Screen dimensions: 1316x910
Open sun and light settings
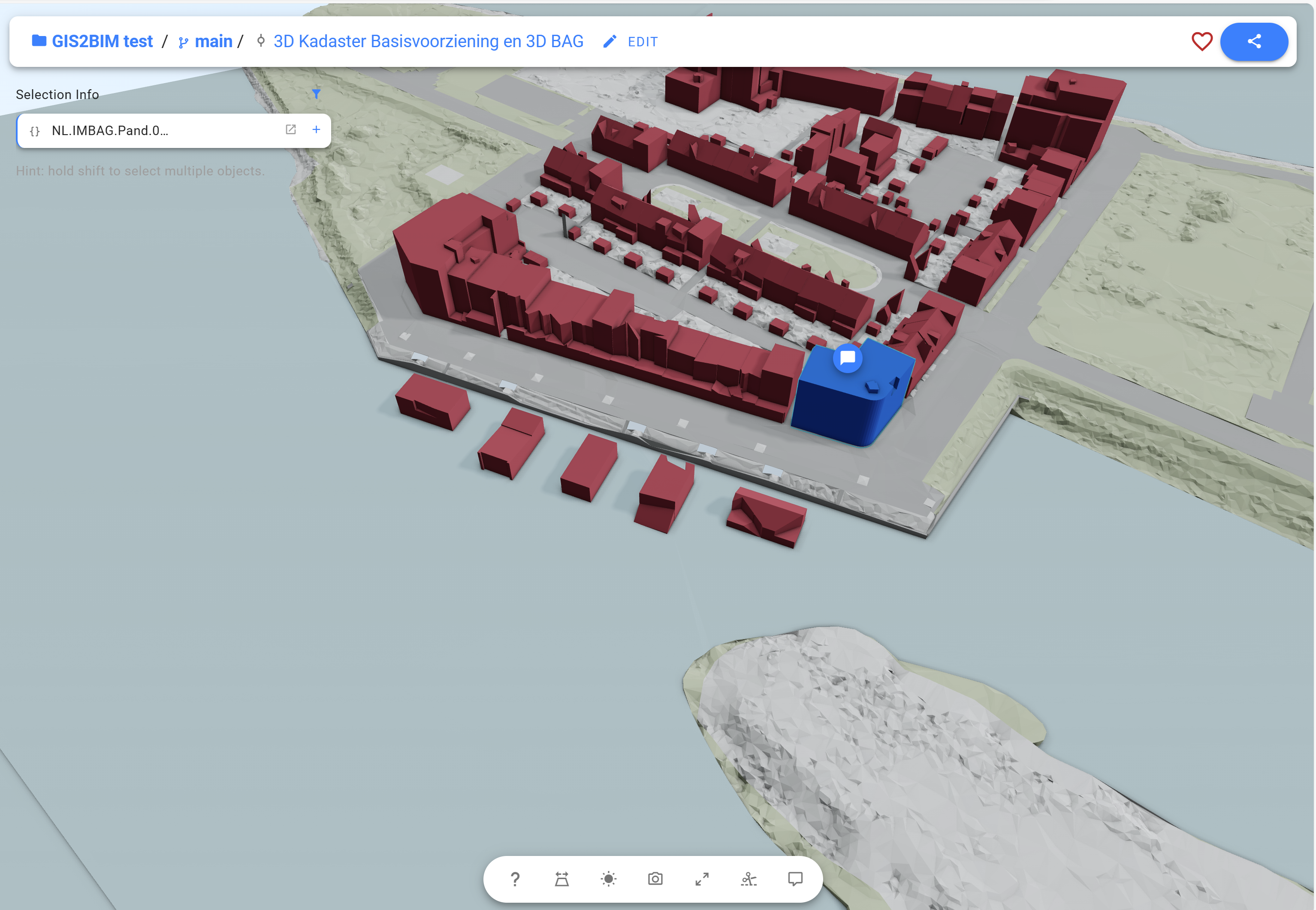point(608,879)
